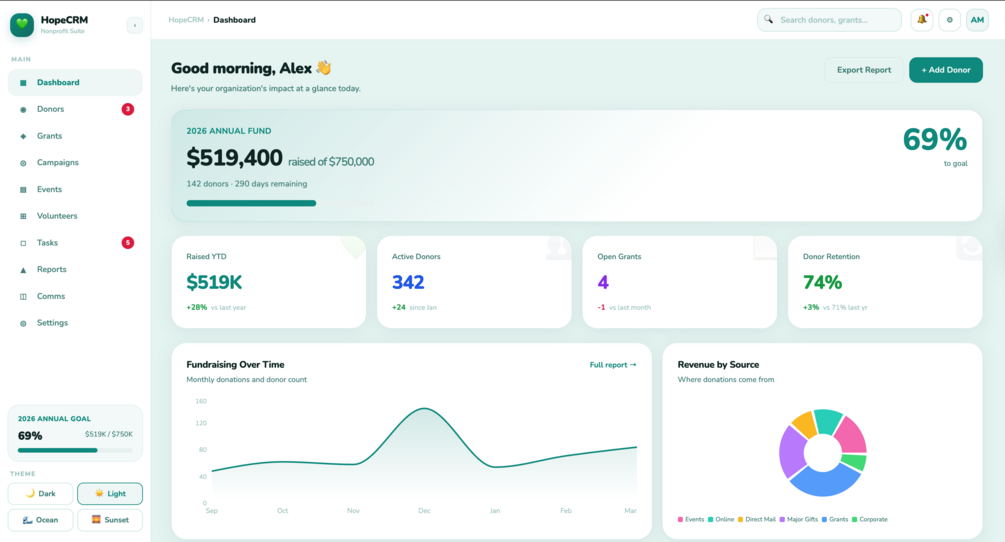The height and width of the screenshot is (542, 1005).
Task: Click the AM user avatar
Action: 977,20
